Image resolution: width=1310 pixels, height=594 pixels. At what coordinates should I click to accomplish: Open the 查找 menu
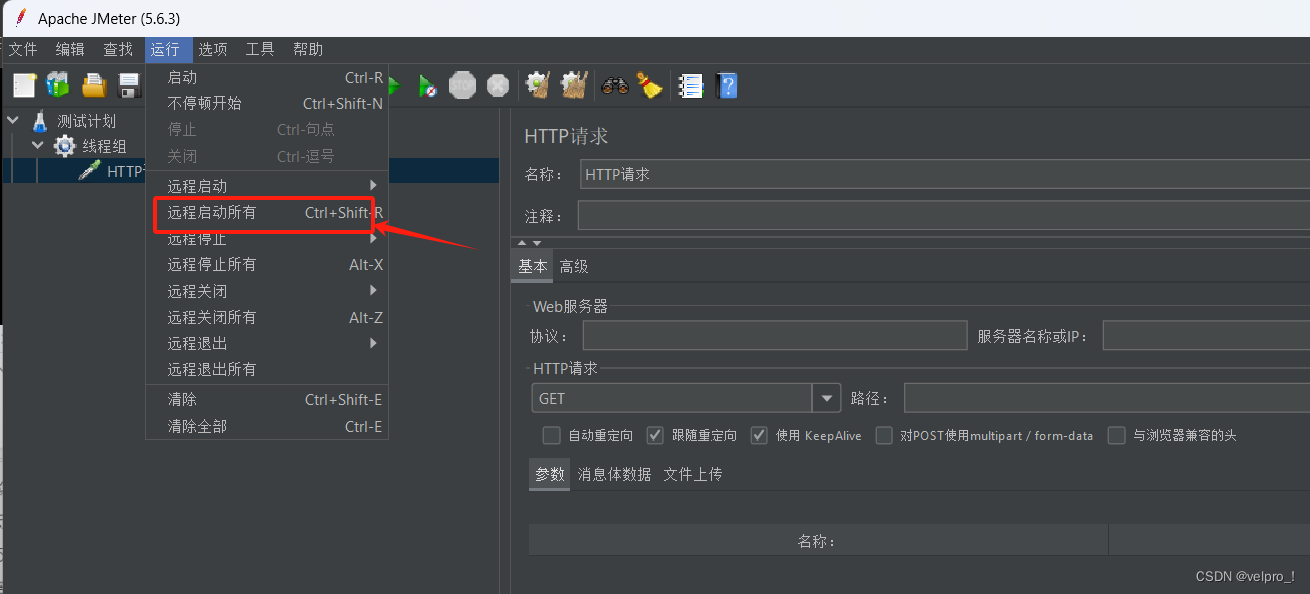(118, 49)
